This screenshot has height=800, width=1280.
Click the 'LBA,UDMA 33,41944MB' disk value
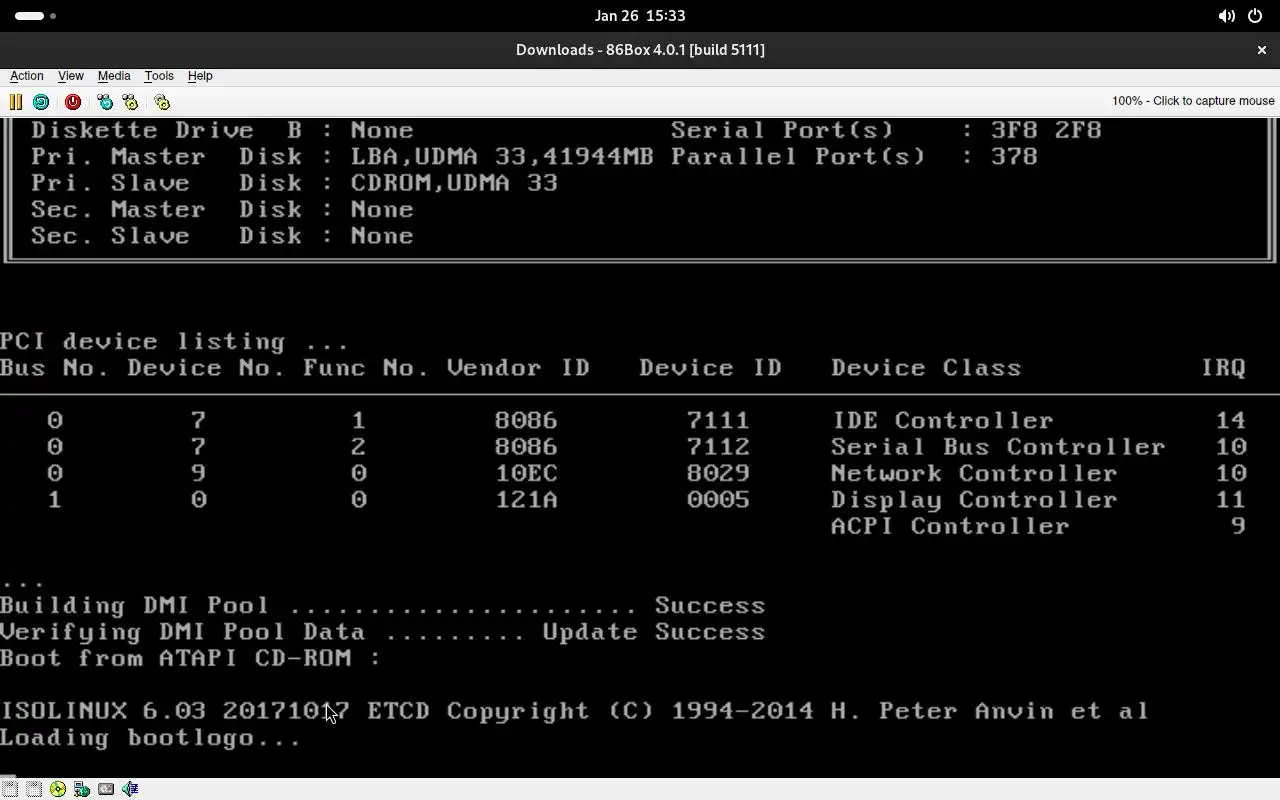coord(502,157)
